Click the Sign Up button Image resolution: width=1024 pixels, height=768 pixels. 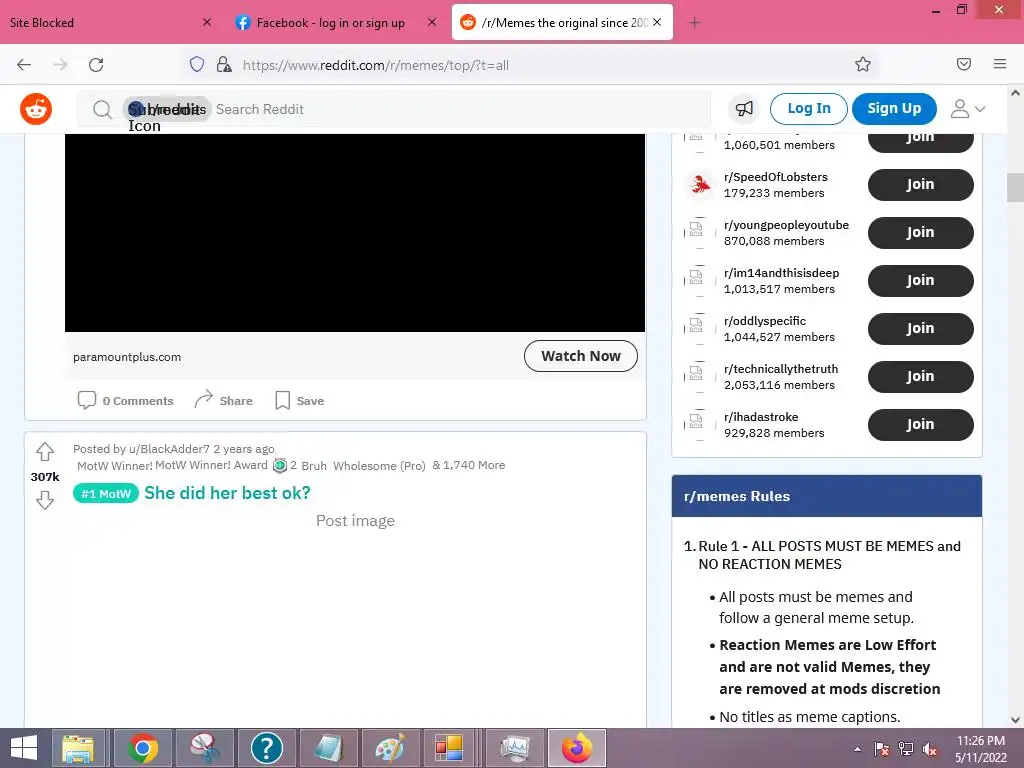(894, 108)
